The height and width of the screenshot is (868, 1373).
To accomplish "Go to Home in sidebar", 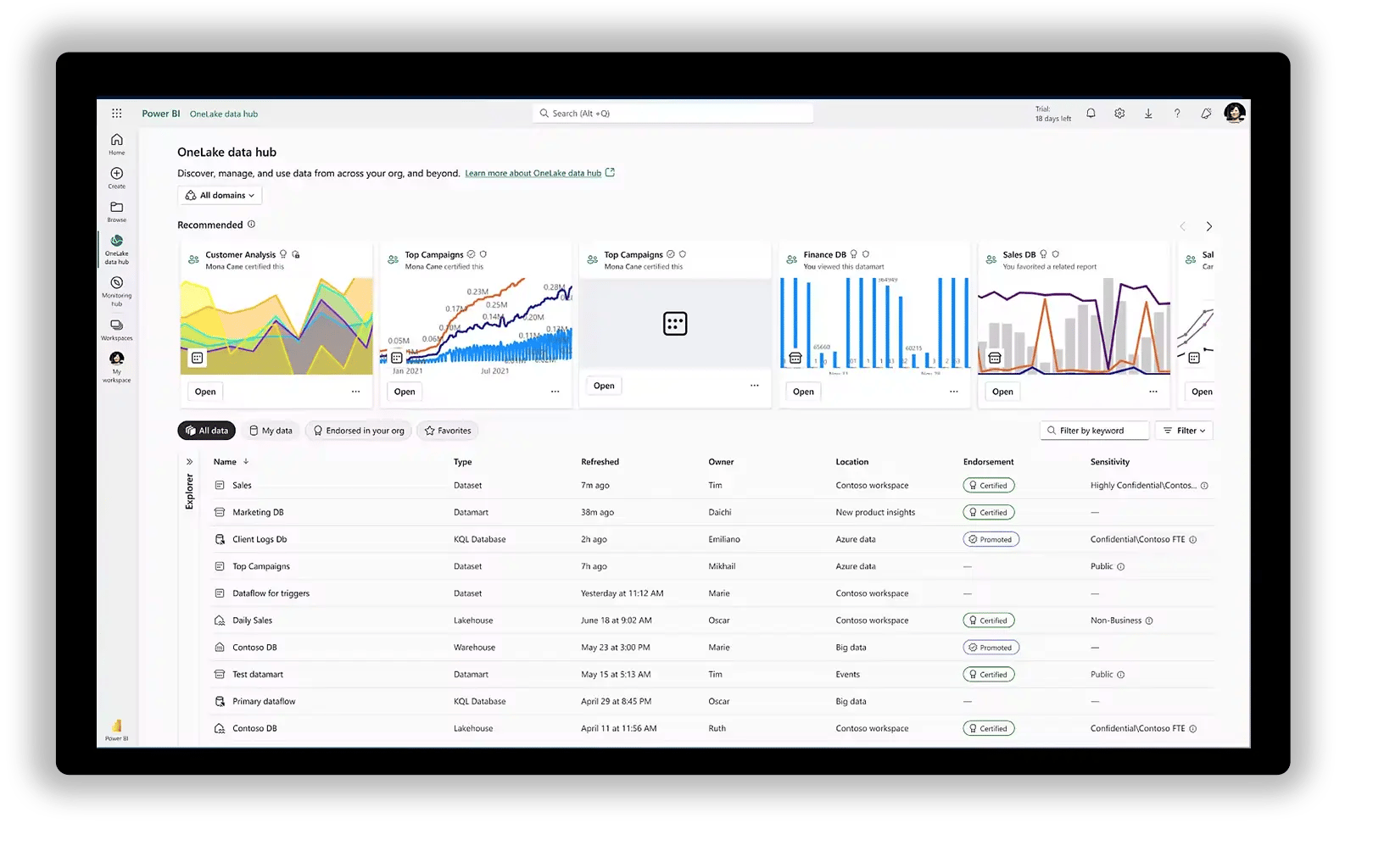I will tap(117, 143).
